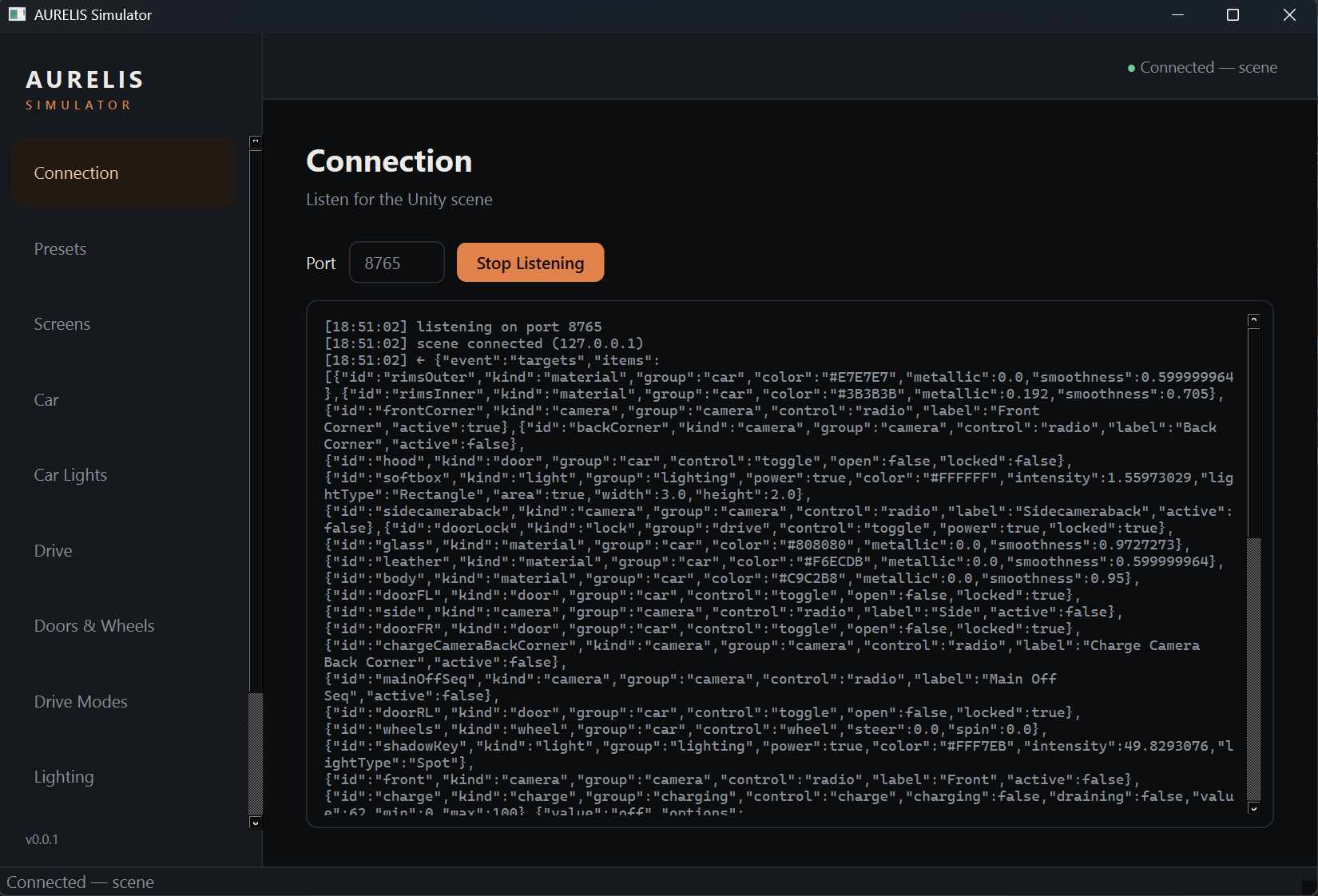Open the Lighting section
Screen dimensions: 1318x896
click(x=124, y=776)
